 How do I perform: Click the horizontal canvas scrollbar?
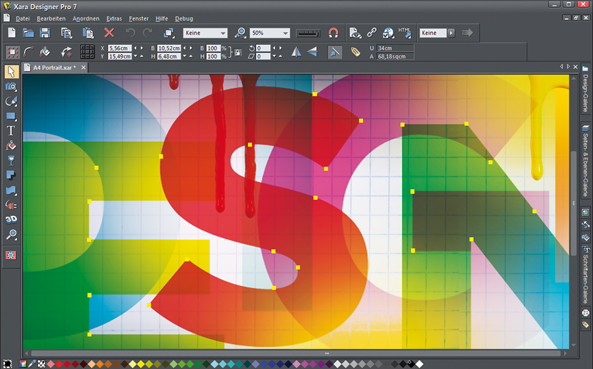[296, 353]
